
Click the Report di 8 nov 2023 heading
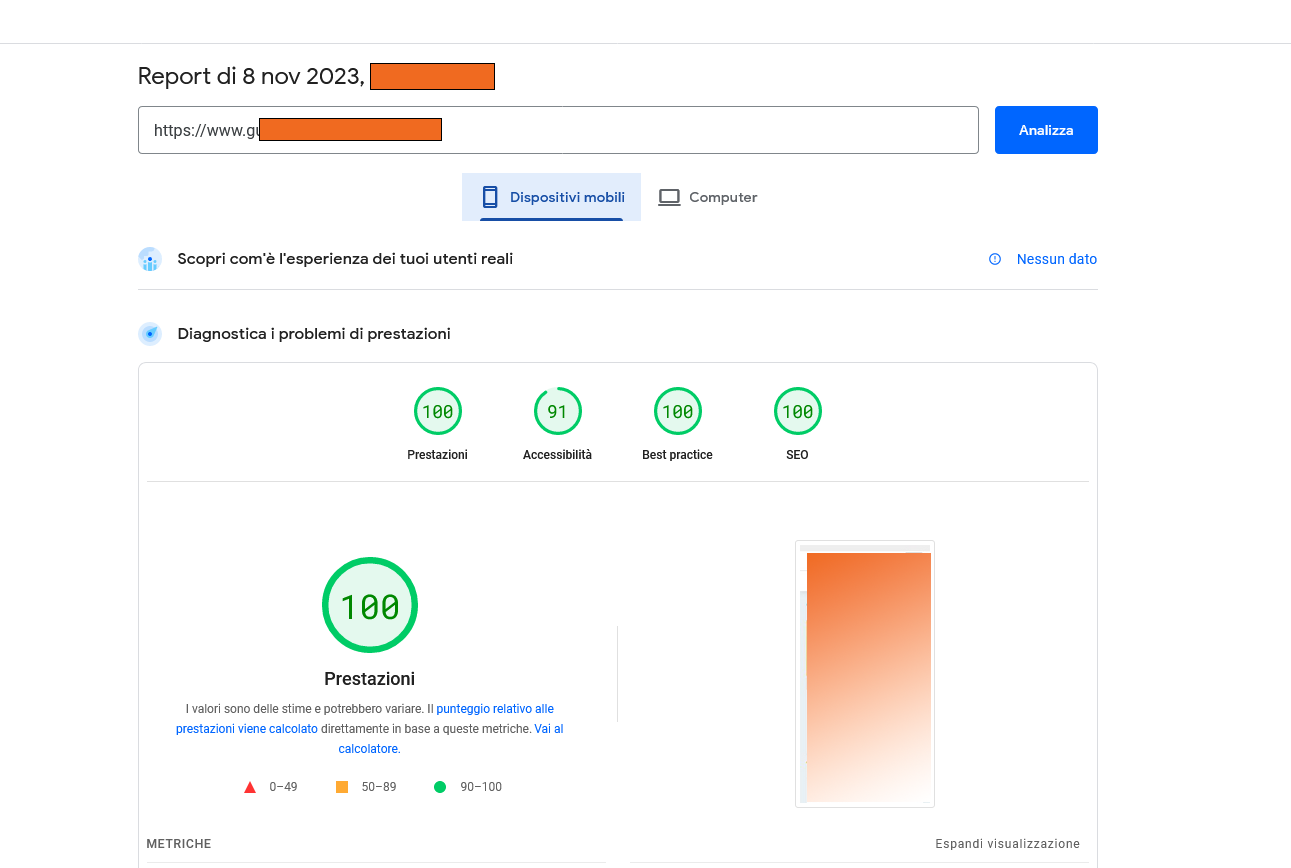(251, 76)
